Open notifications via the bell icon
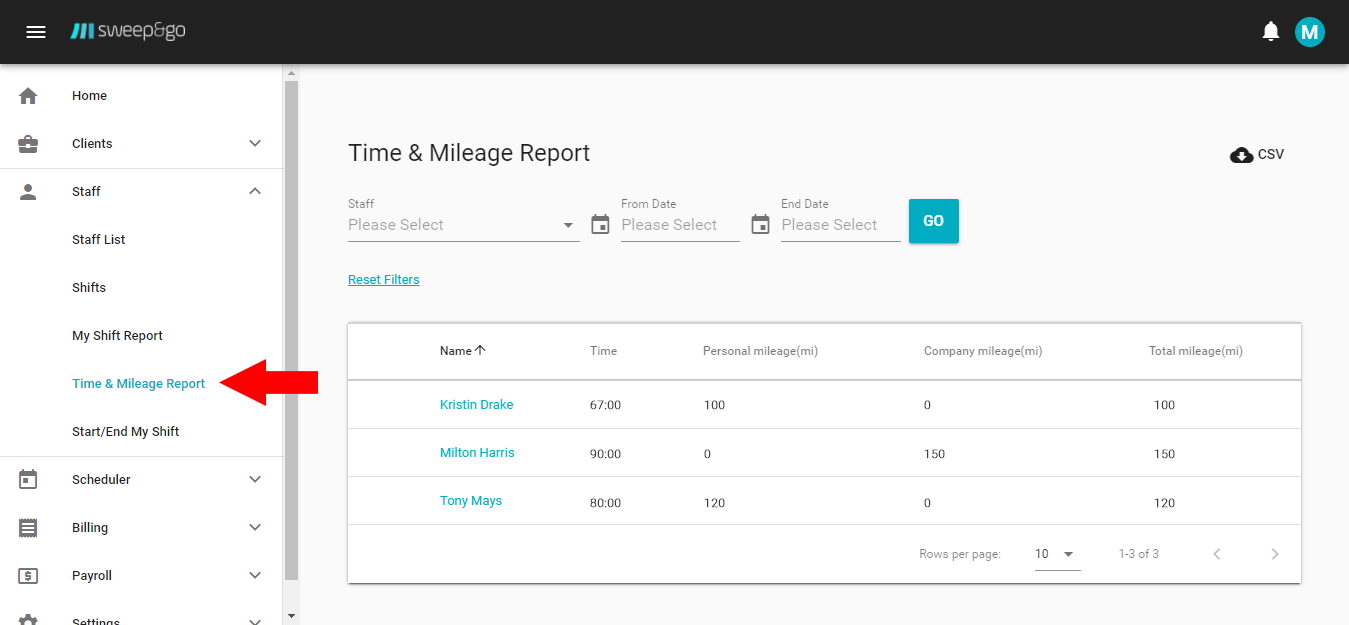This screenshot has width=1349, height=625. (1270, 31)
